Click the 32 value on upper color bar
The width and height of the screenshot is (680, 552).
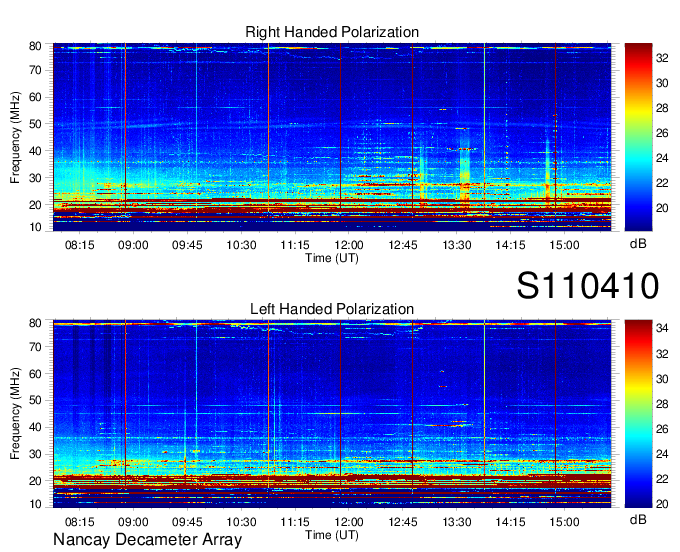coord(662,58)
